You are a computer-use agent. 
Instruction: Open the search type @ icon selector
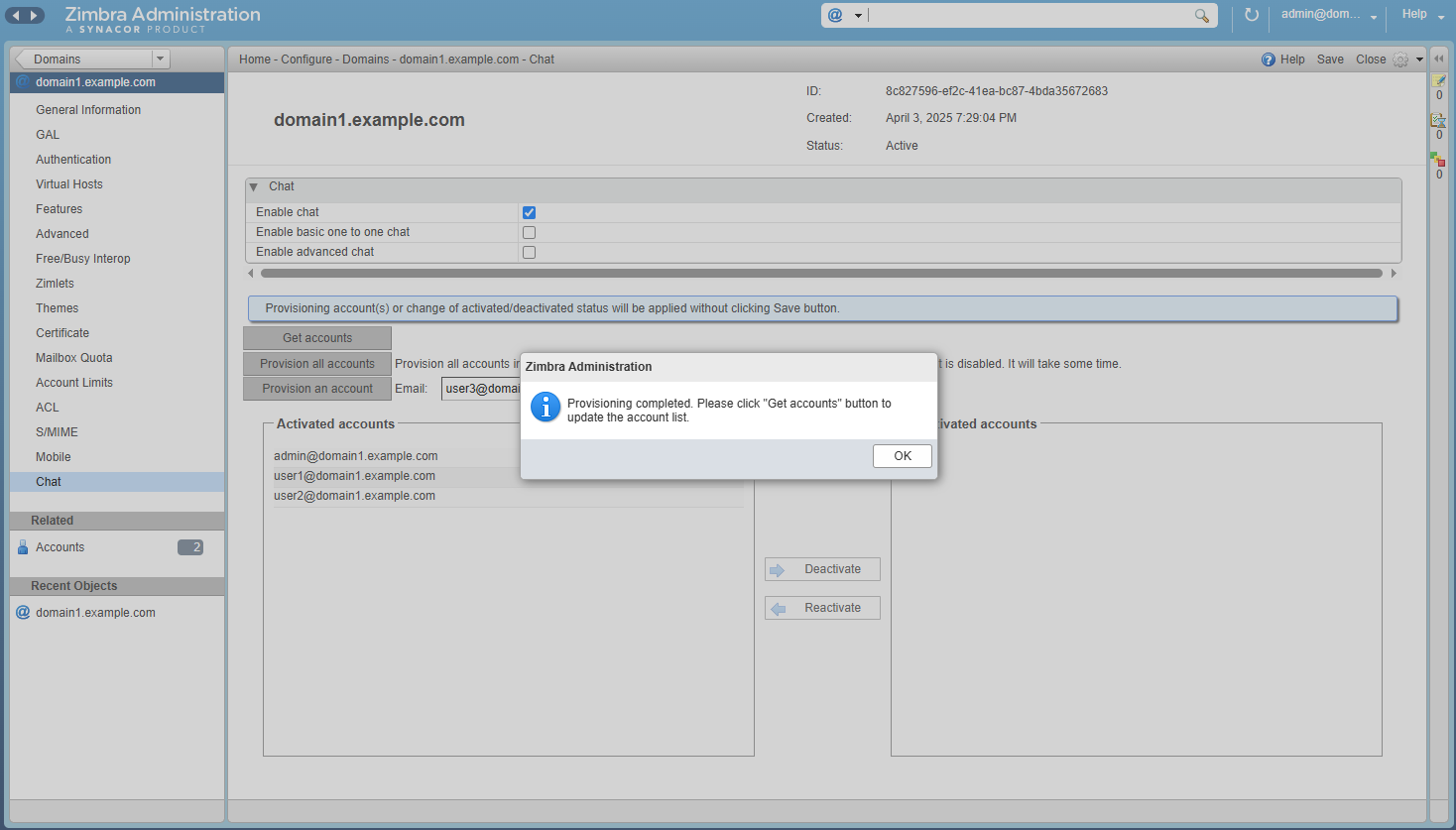(x=835, y=15)
